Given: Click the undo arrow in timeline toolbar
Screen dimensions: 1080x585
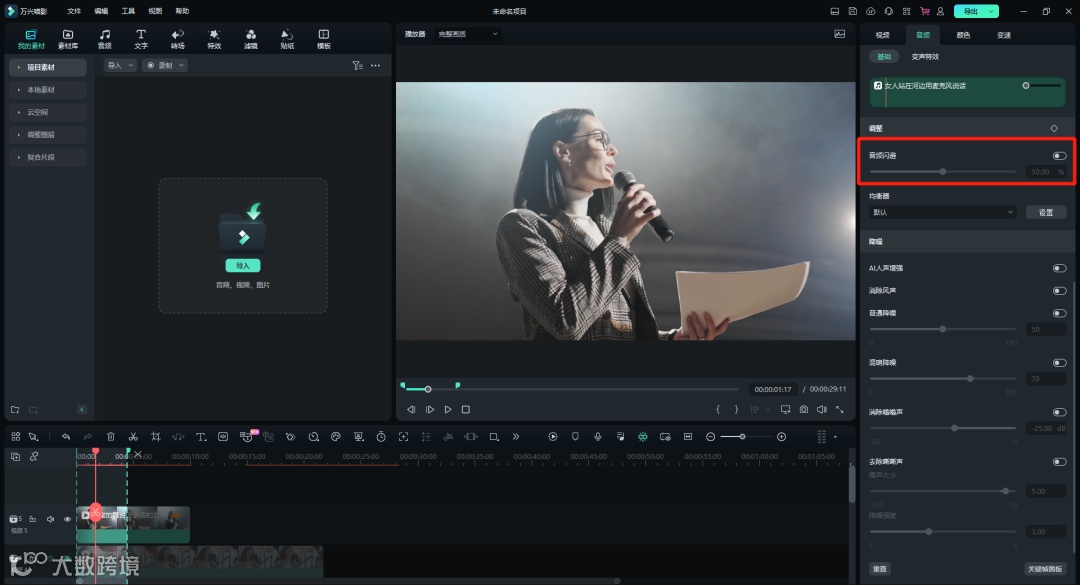Looking at the screenshot, I should (x=65, y=437).
